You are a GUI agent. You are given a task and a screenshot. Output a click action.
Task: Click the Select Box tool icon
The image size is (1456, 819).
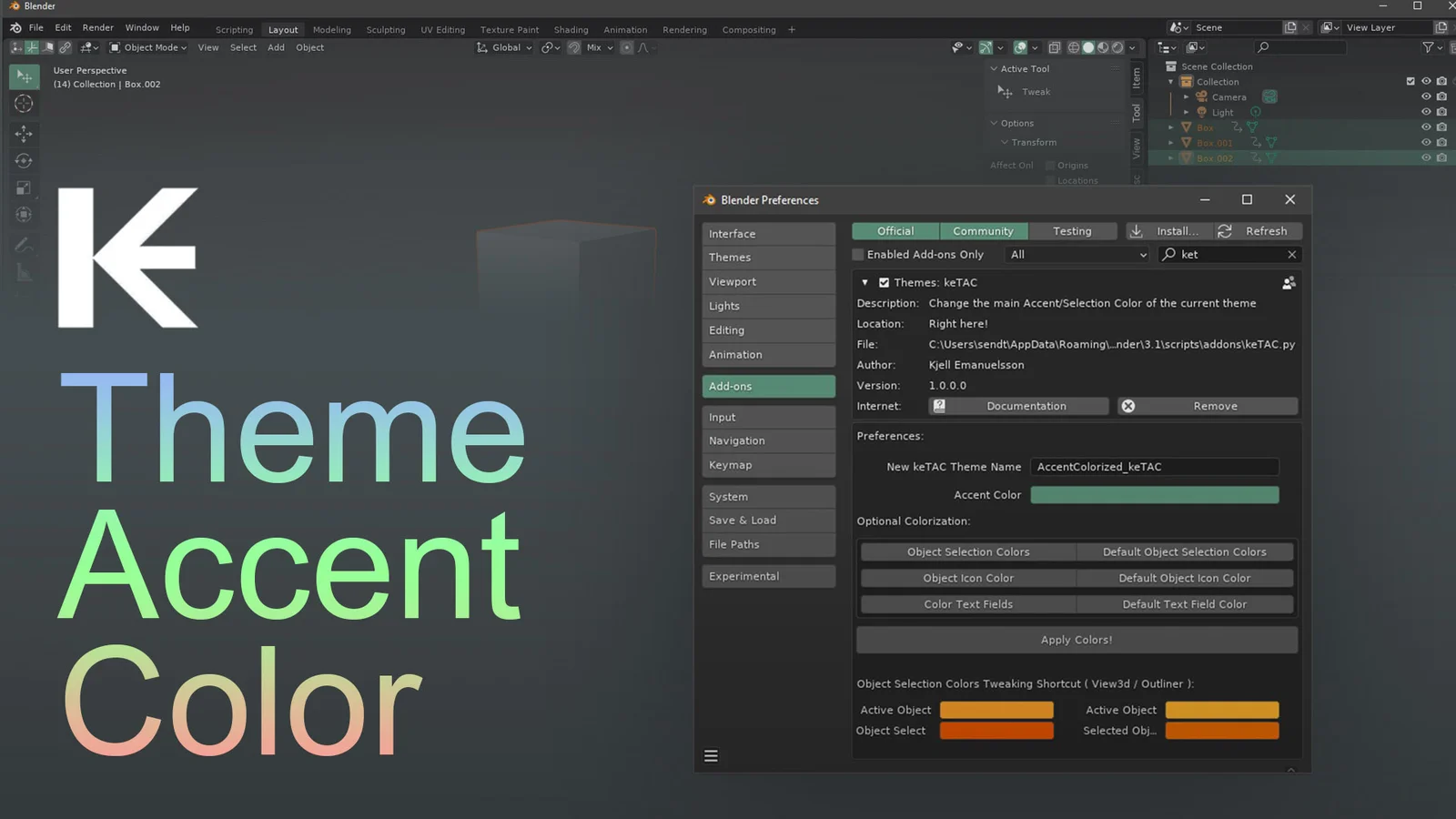coord(24,76)
